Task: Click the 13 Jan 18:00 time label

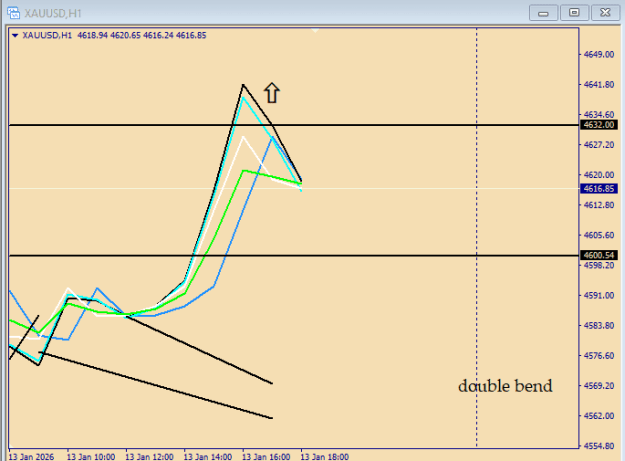Action: pos(324,457)
